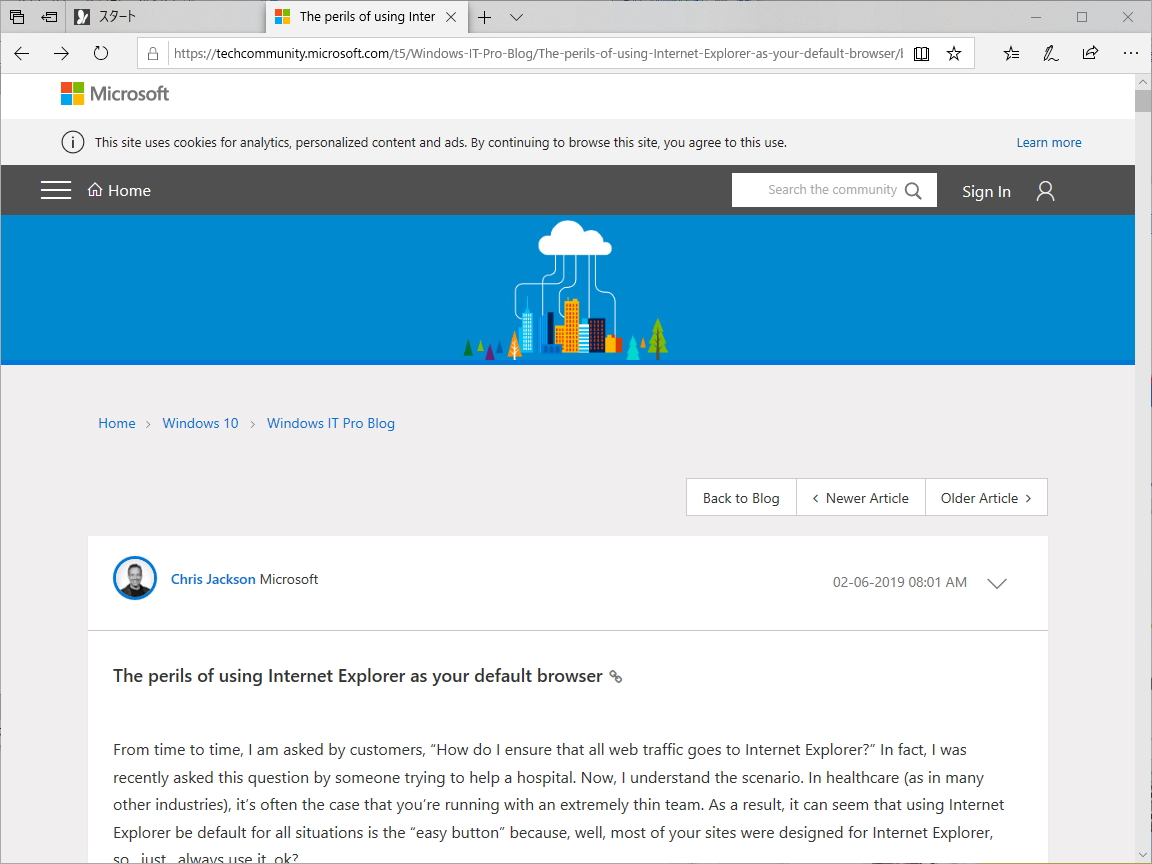Open the Learn more cookies link
1152x864 pixels.
(x=1048, y=142)
